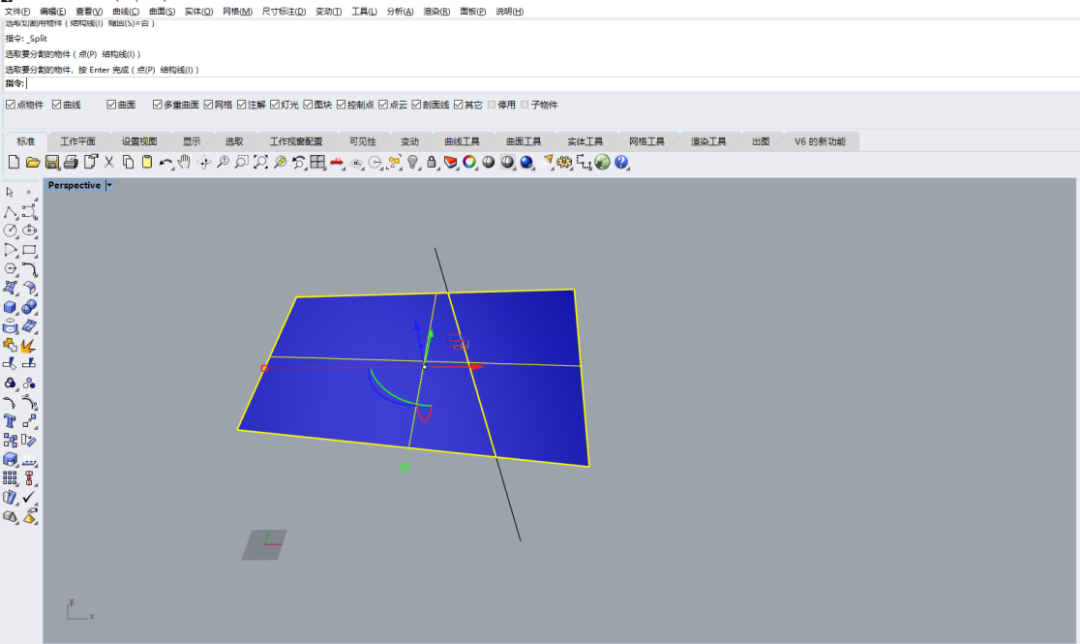Click the lock objects padlock icon

tap(431, 162)
